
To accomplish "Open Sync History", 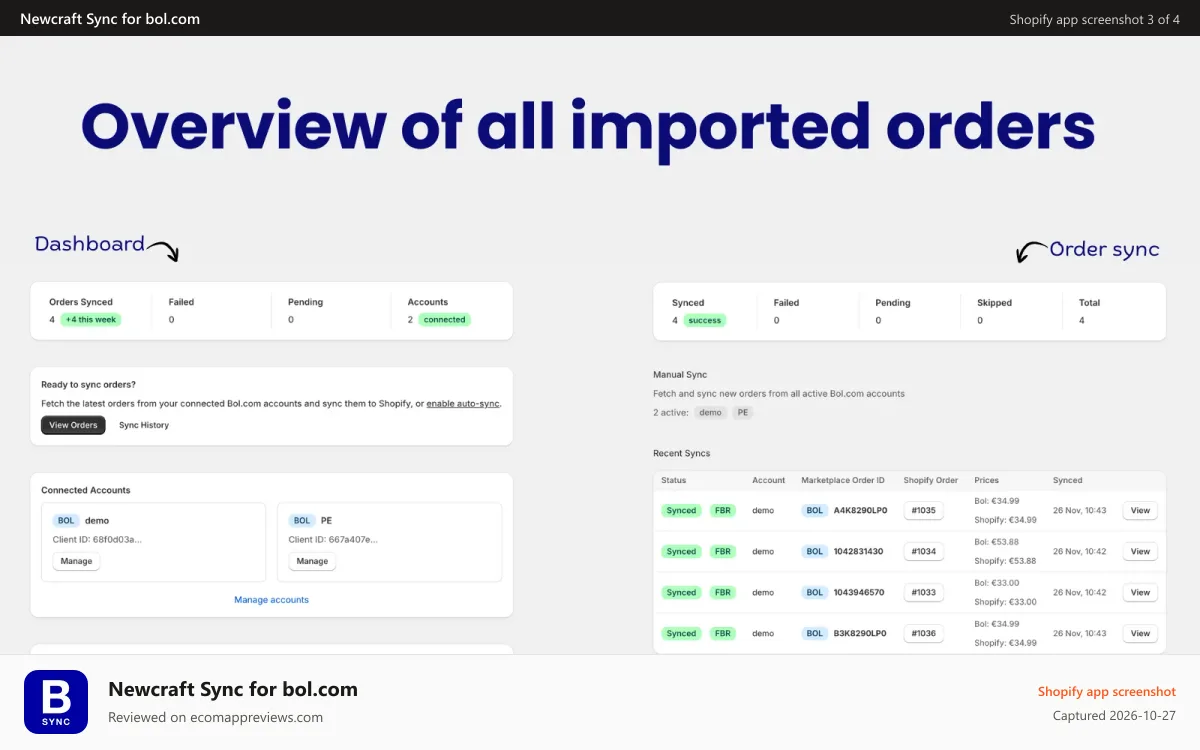I will (144, 425).
